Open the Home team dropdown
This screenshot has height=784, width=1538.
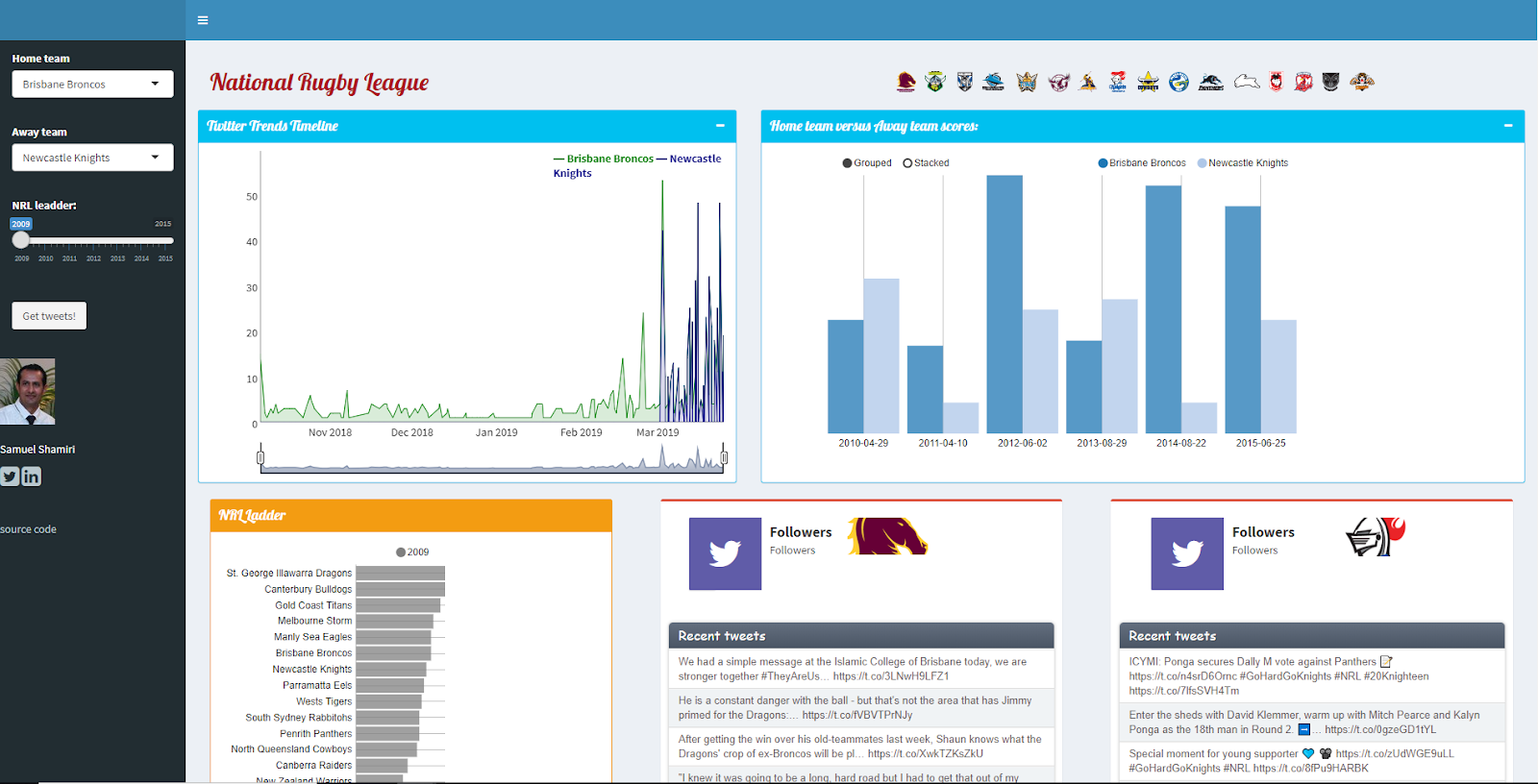click(92, 85)
